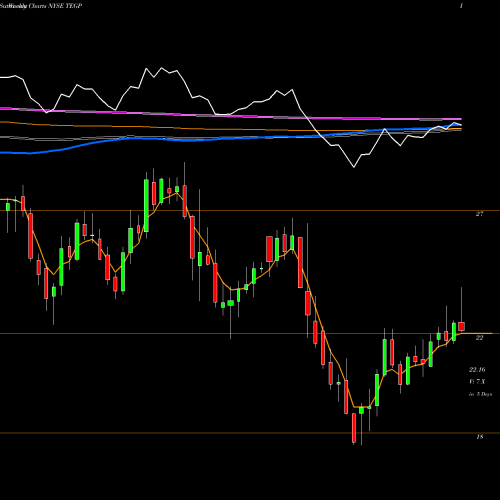Click the 'in 5 Days' label

[x=480, y=394]
